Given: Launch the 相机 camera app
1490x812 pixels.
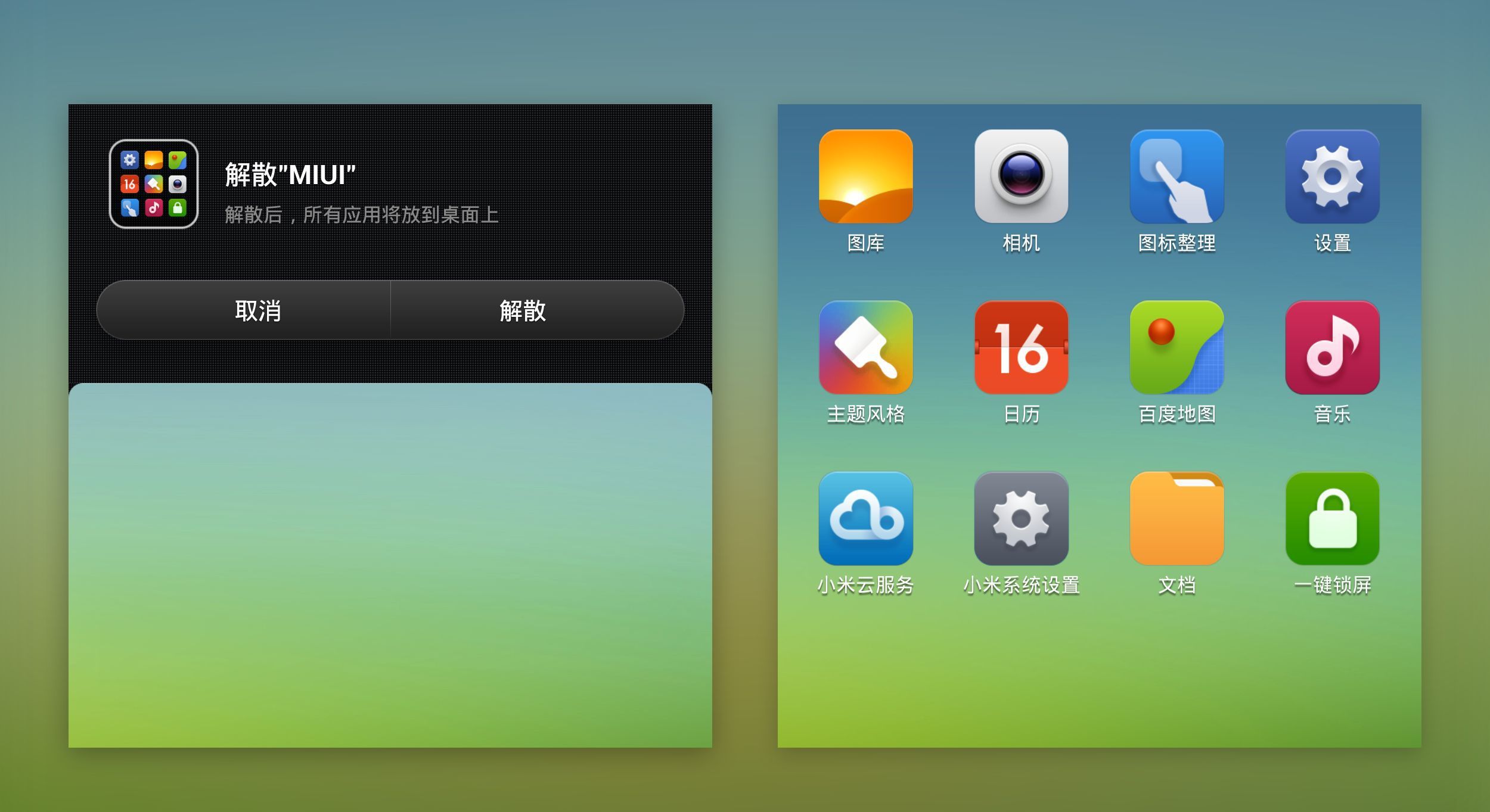Looking at the screenshot, I should click(x=1021, y=176).
